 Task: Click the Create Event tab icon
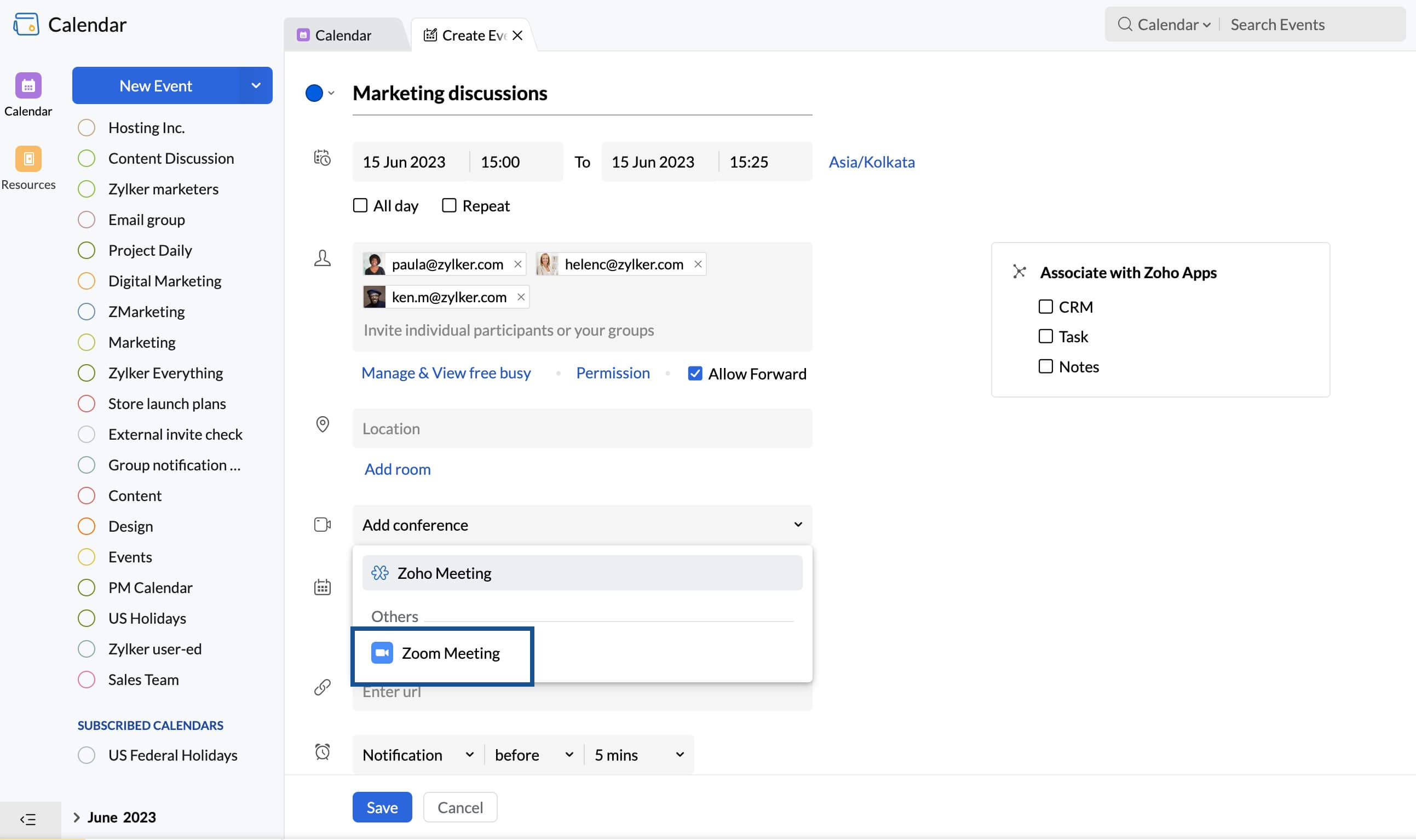point(430,35)
